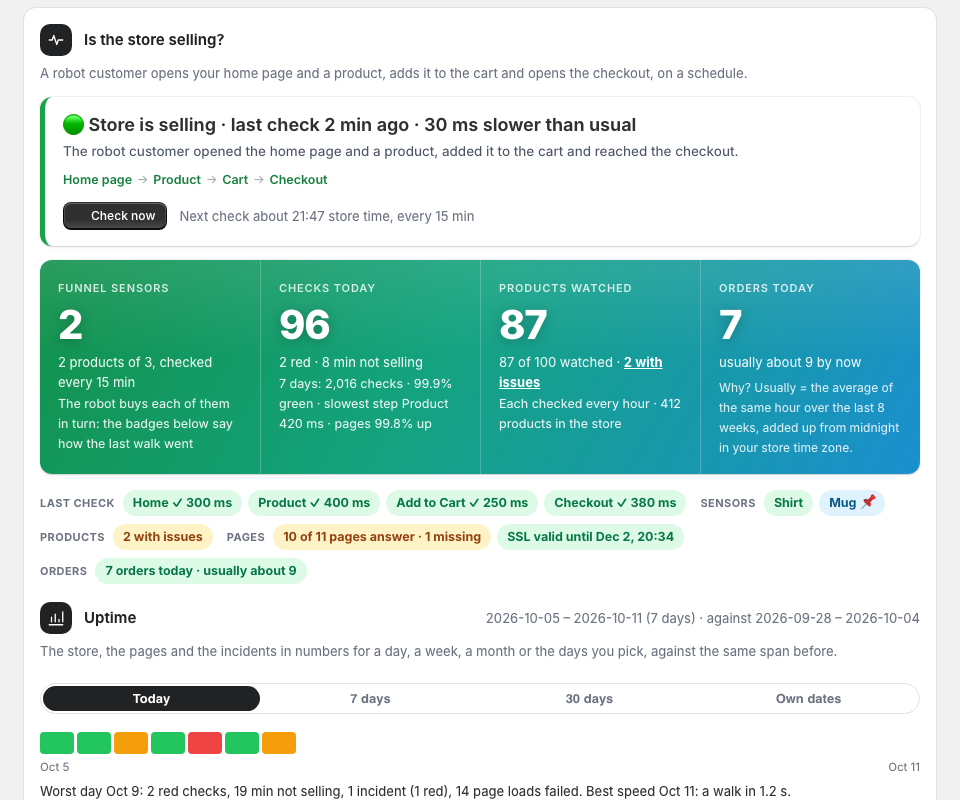Click the uptime date range text '2026-10-05 – 2026-10-11'
This screenshot has width=960, height=800.
click(x=564, y=618)
